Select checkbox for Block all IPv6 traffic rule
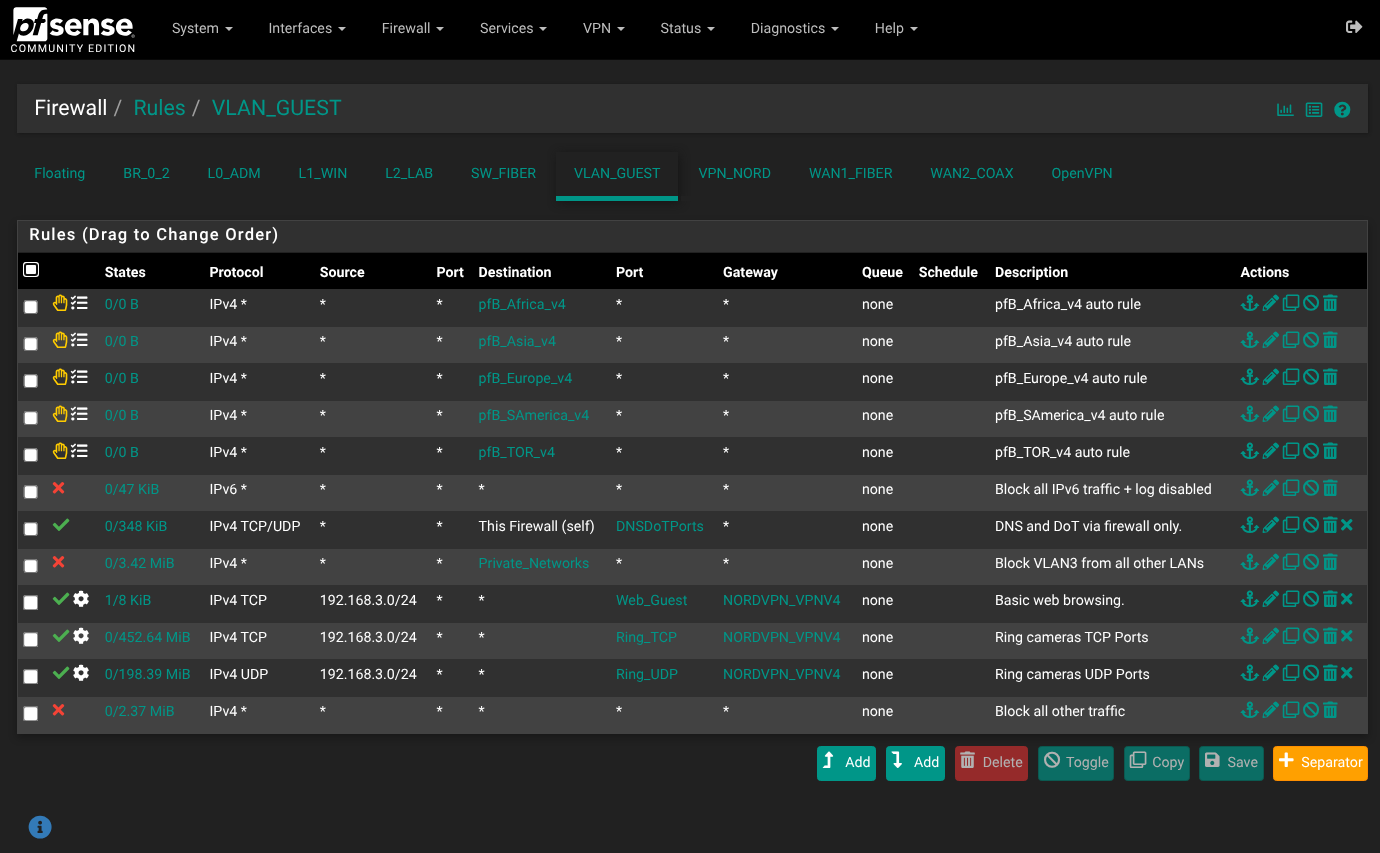Image resolution: width=1380 pixels, height=853 pixels. 31,492
